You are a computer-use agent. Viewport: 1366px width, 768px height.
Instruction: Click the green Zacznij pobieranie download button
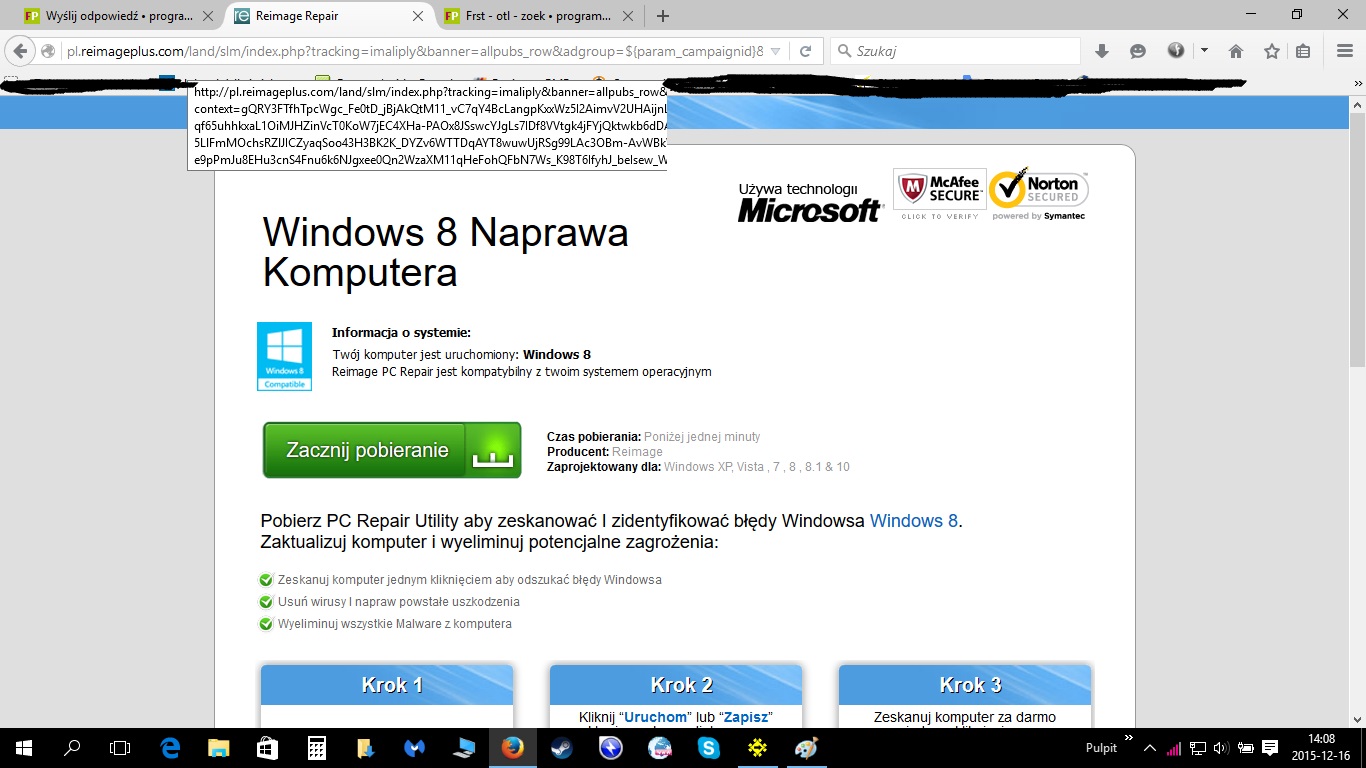point(391,450)
